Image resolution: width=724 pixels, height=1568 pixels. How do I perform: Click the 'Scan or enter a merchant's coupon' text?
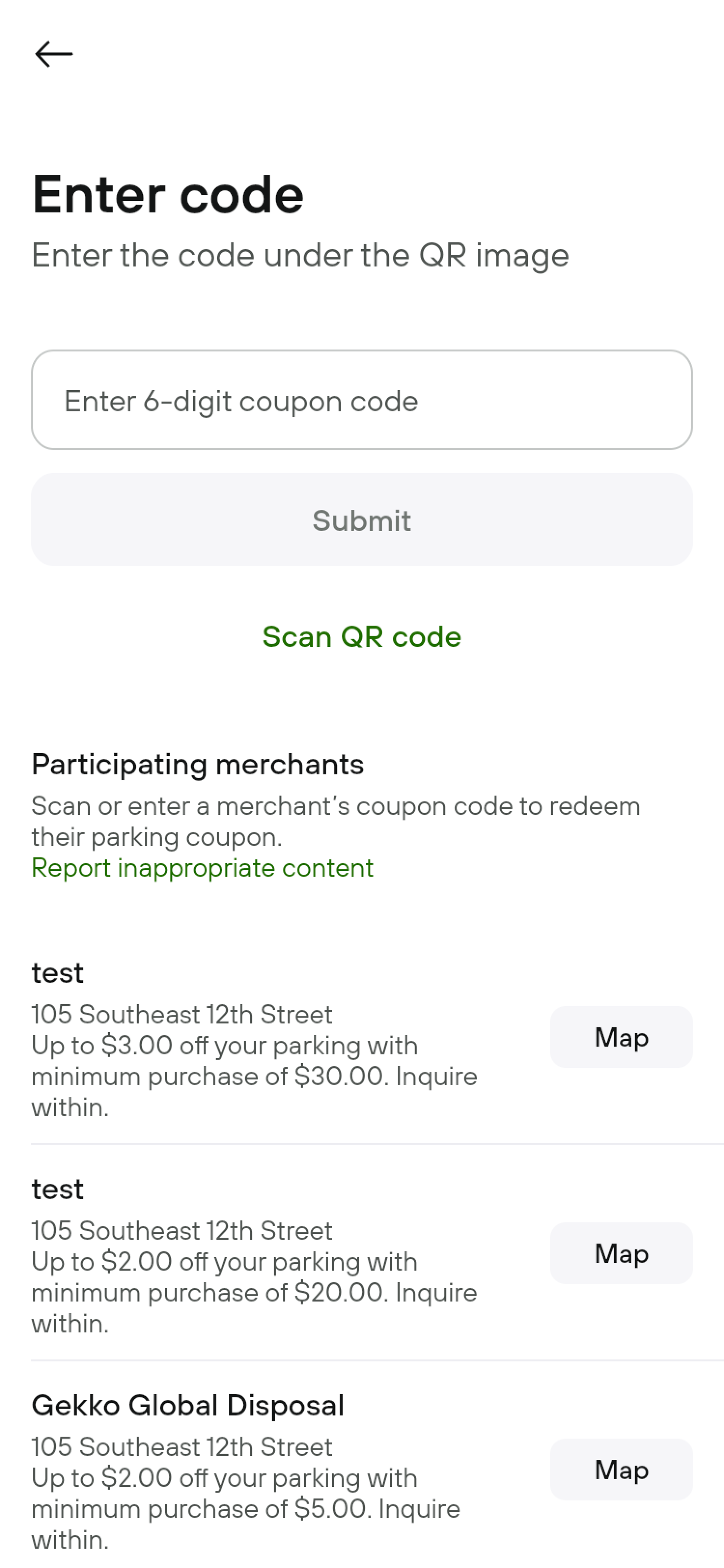[335, 821]
